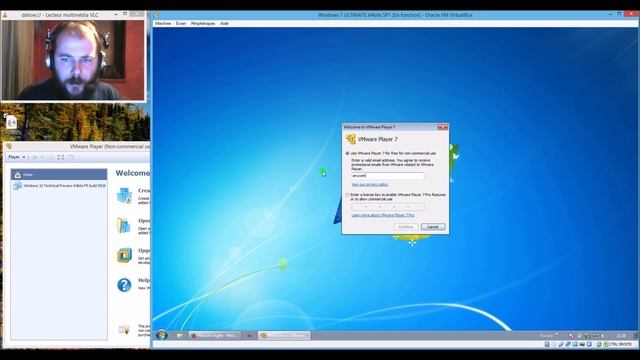
Task: Switch to the Microsoft taskbar window button
Action: (215, 336)
